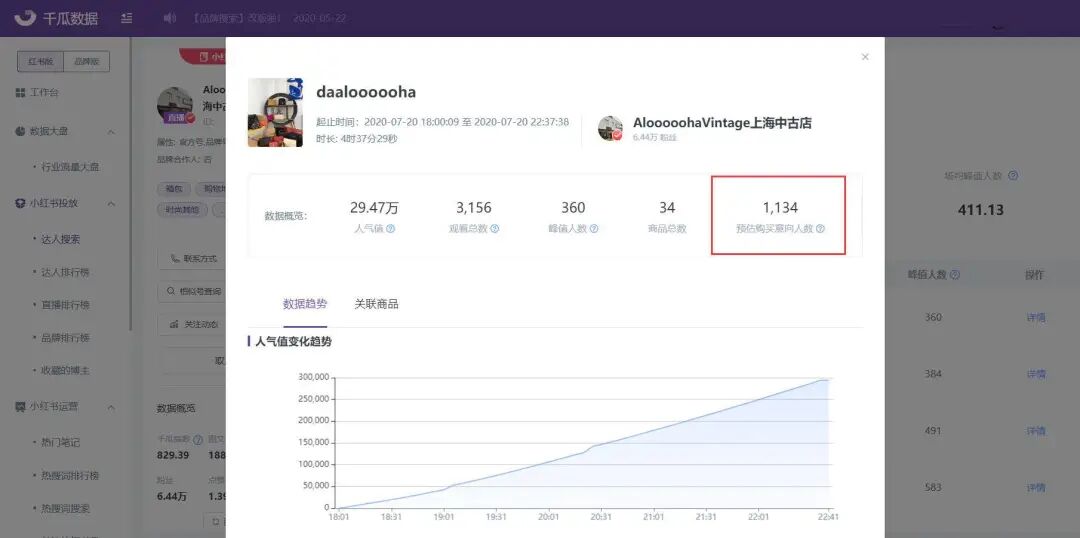Click the help icon next to 千瓜指数
The image size is (1080, 538).
click(198, 439)
